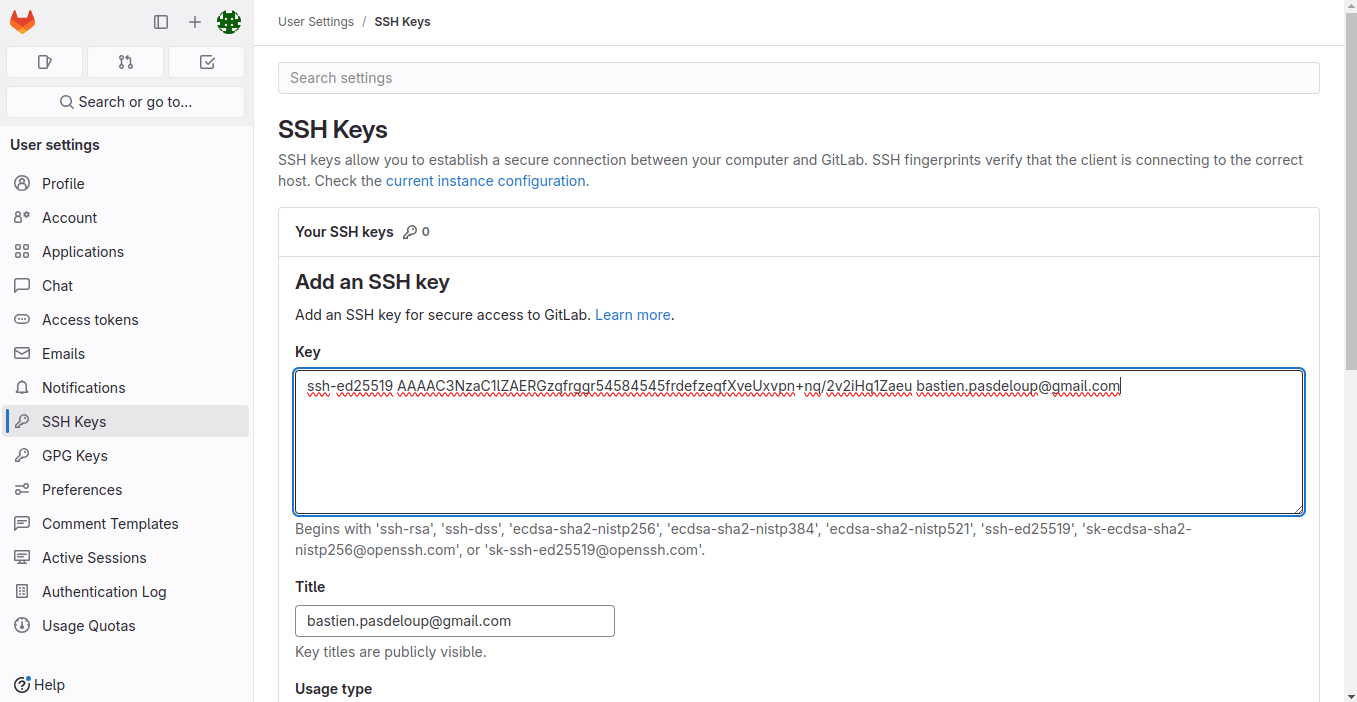Click the GPG Keys key icon
Viewport: 1357px width, 702px height.
coord(22,456)
